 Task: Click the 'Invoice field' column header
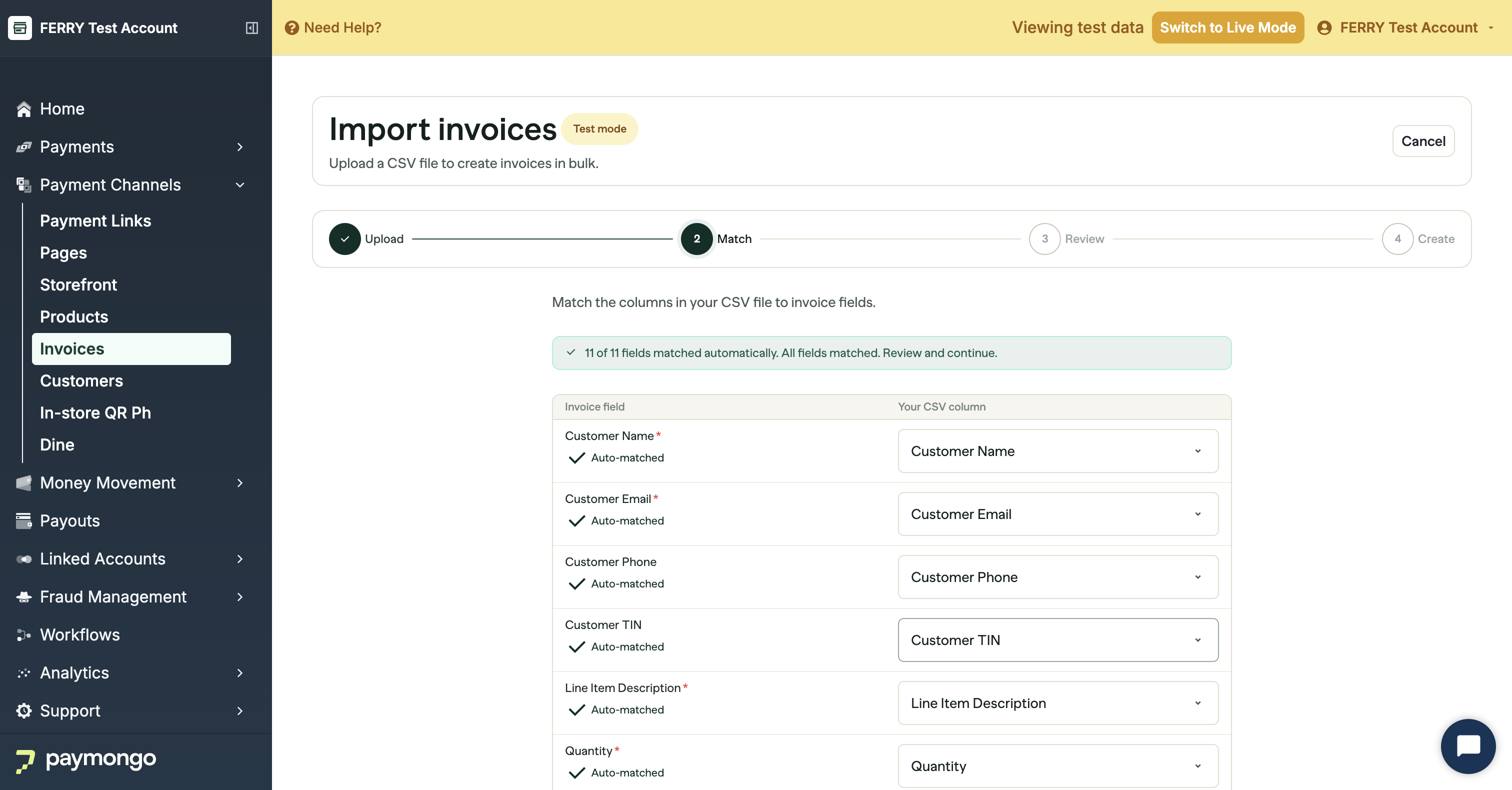tap(594, 406)
